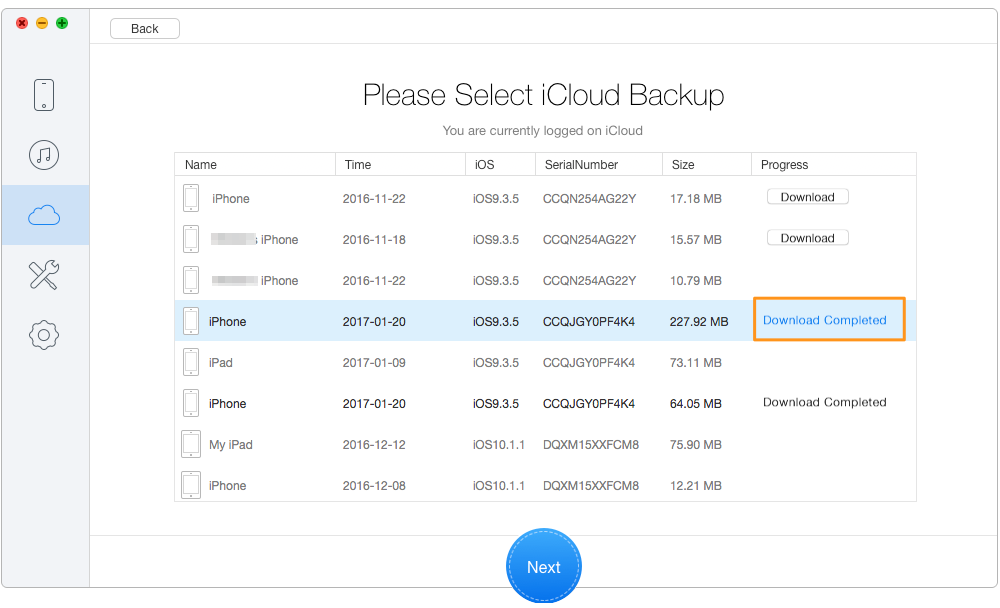Click date 2017-01-09 in iPad row

click(374, 362)
